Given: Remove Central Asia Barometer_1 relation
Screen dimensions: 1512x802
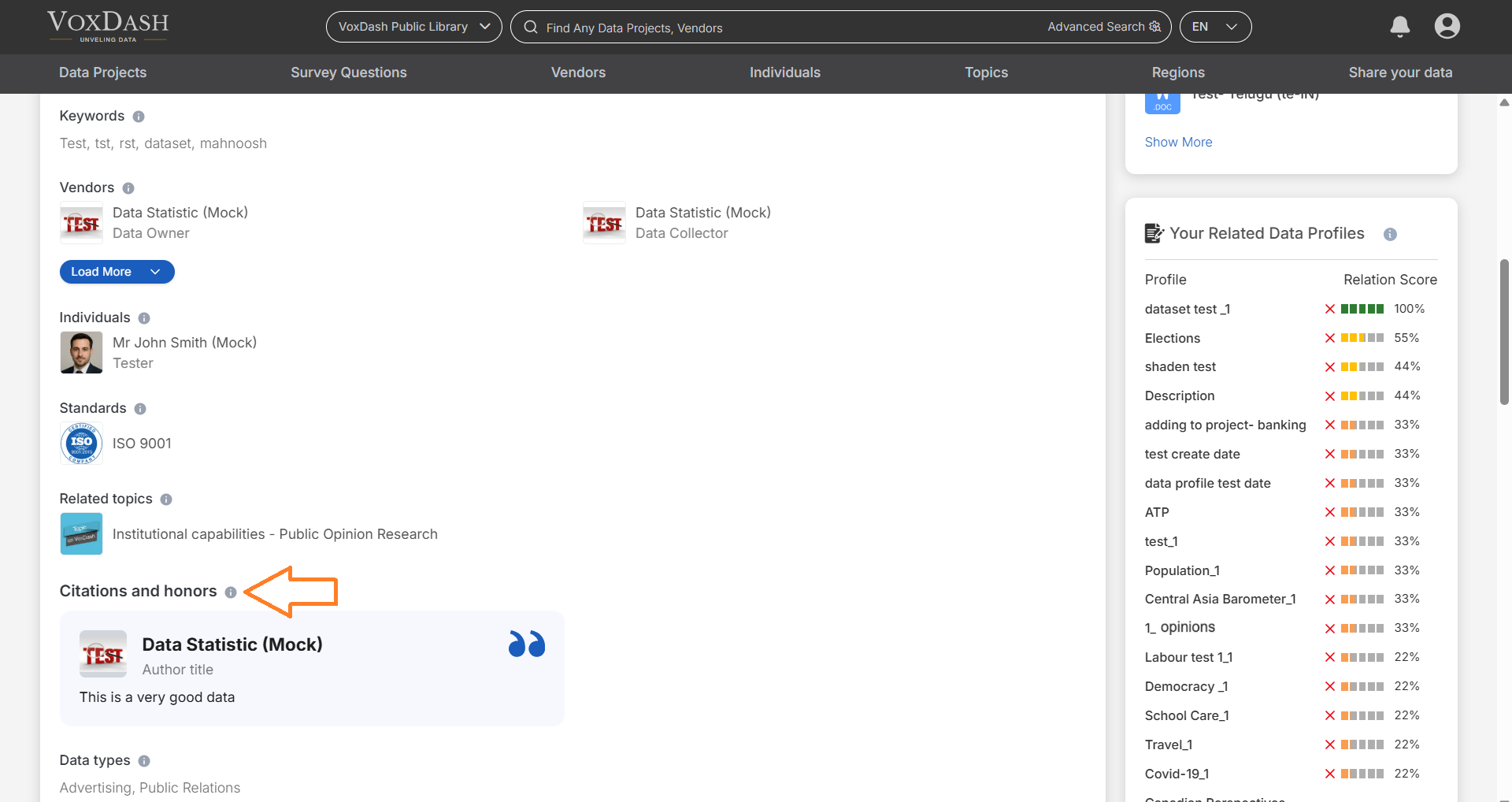Looking at the screenshot, I should [x=1330, y=600].
